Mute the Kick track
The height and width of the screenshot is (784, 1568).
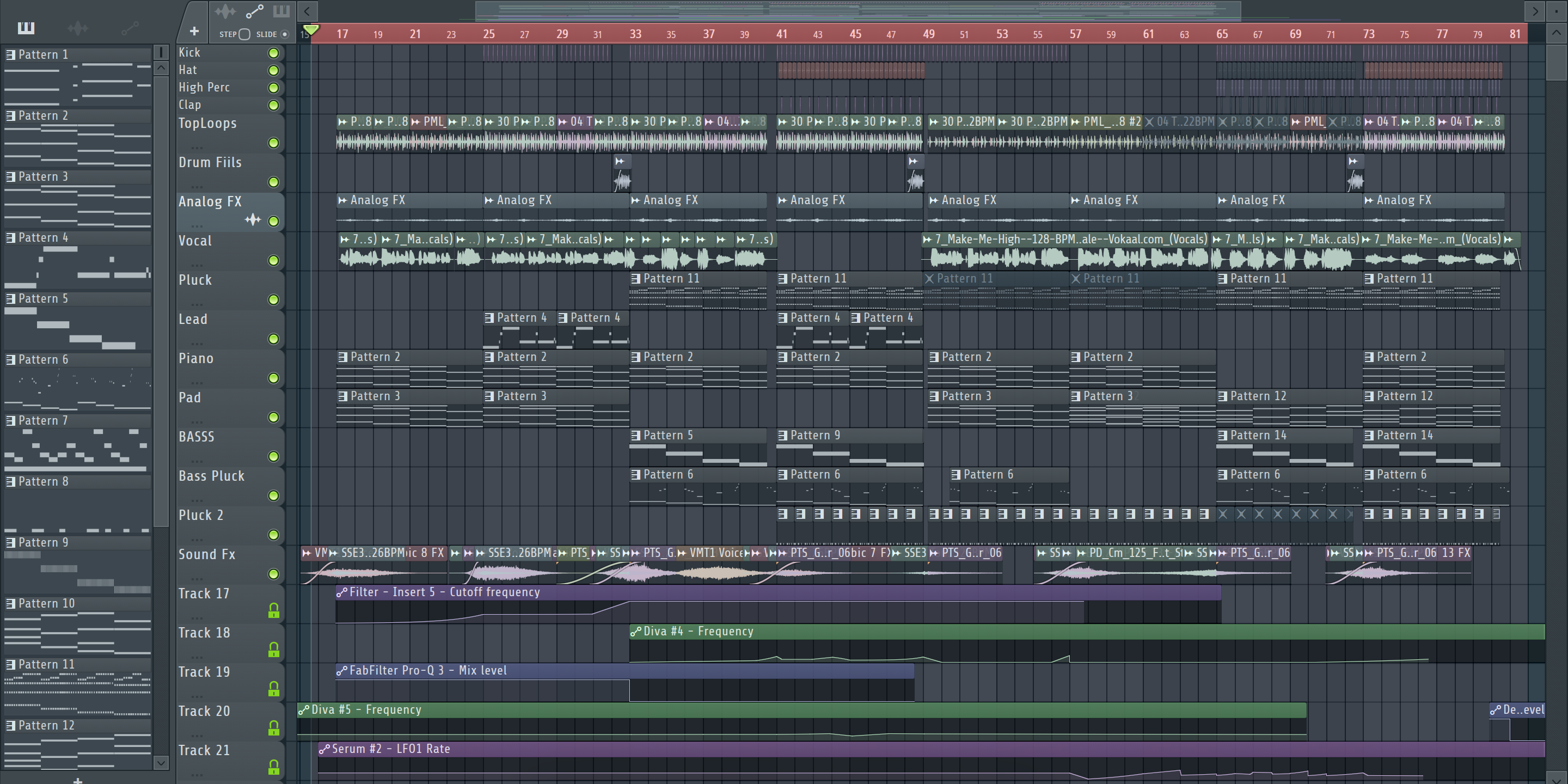(274, 53)
